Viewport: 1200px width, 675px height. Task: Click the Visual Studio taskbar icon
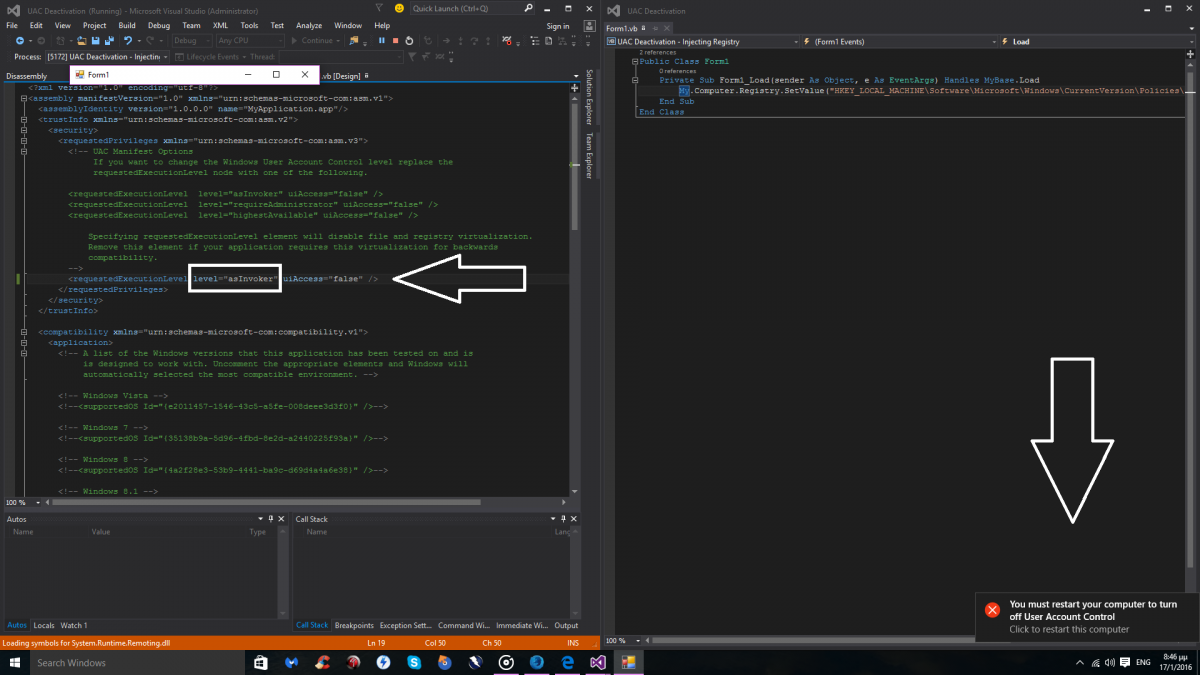598,662
